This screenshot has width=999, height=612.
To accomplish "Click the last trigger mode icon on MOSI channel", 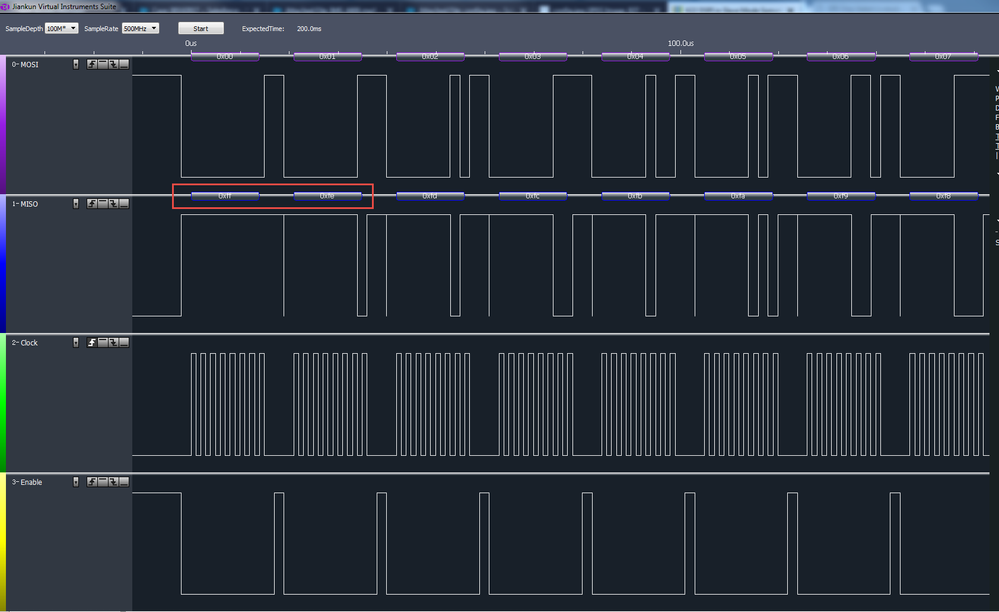I will [x=124, y=63].
